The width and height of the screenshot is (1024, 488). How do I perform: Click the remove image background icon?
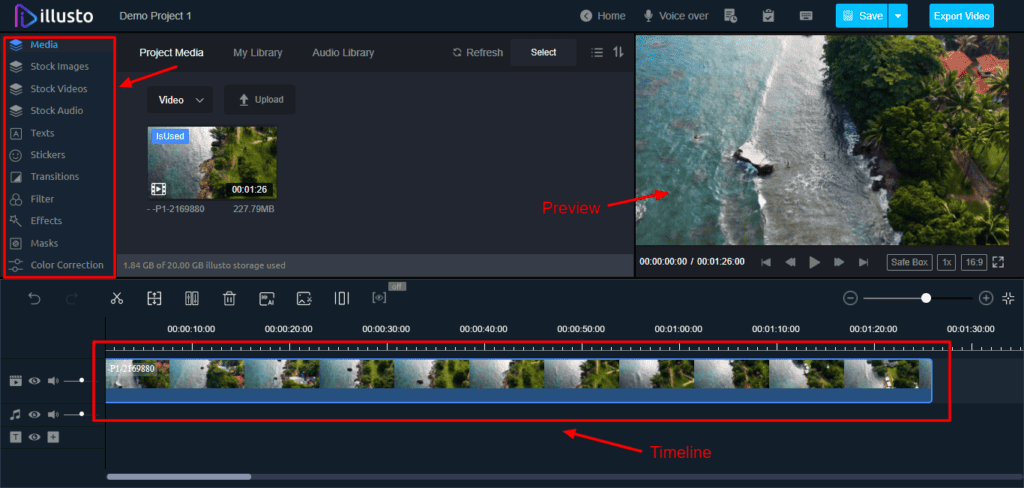[304, 299]
